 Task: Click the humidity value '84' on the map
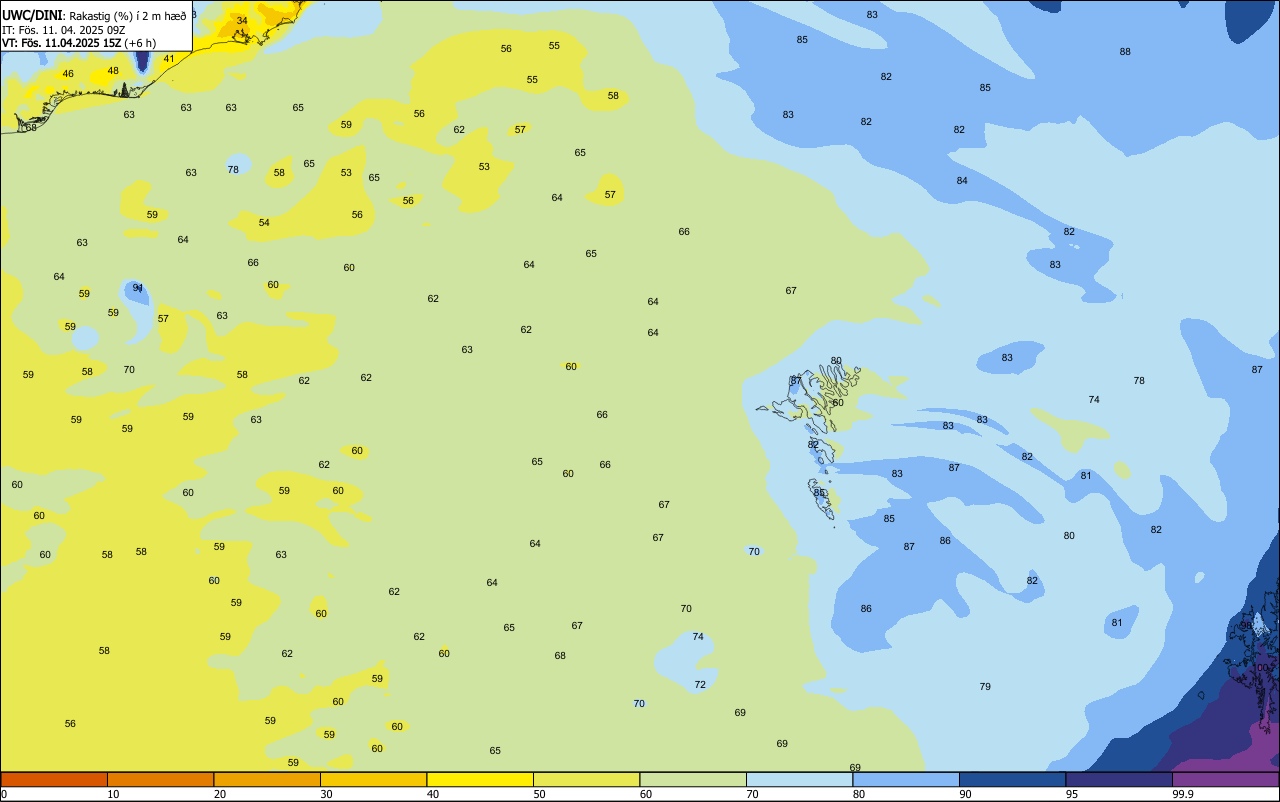[x=962, y=180]
